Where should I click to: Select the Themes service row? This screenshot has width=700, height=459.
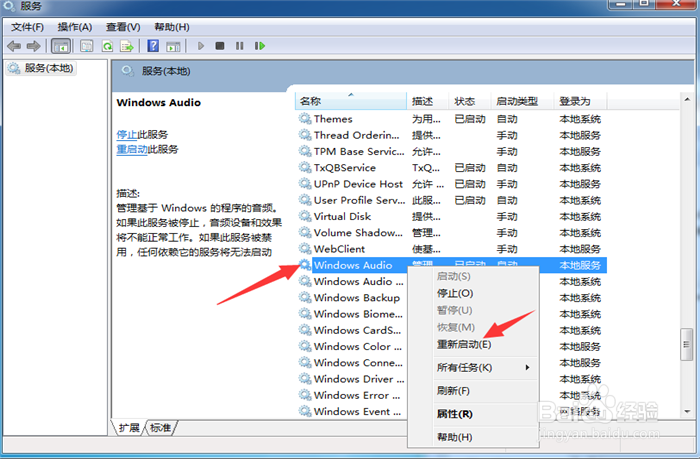pyautogui.click(x=451, y=119)
